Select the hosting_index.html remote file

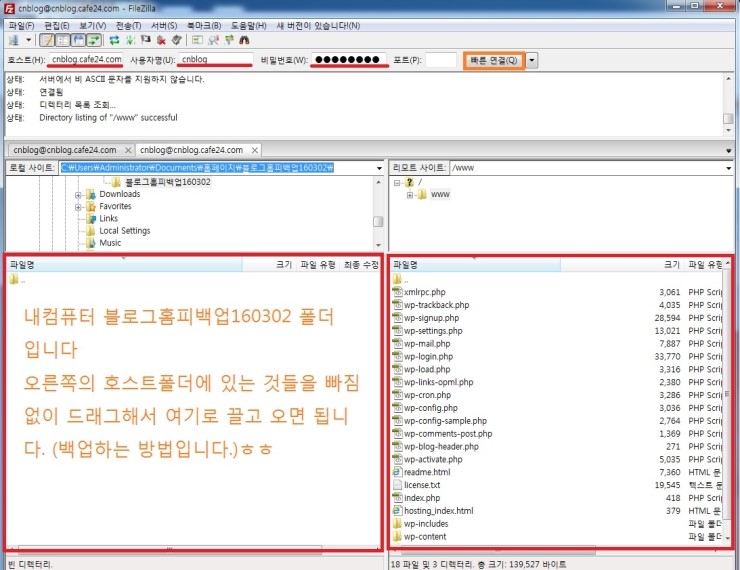coord(438,511)
